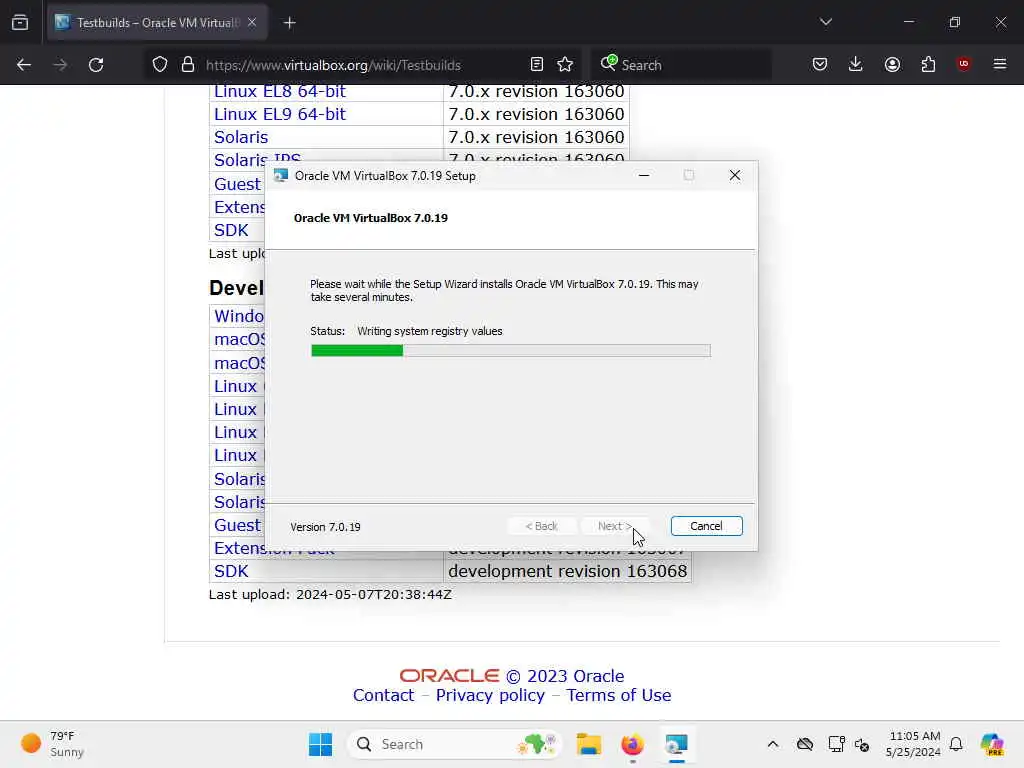Open the muted volume tray icon
The image size is (1024, 768).
[x=862, y=744]
